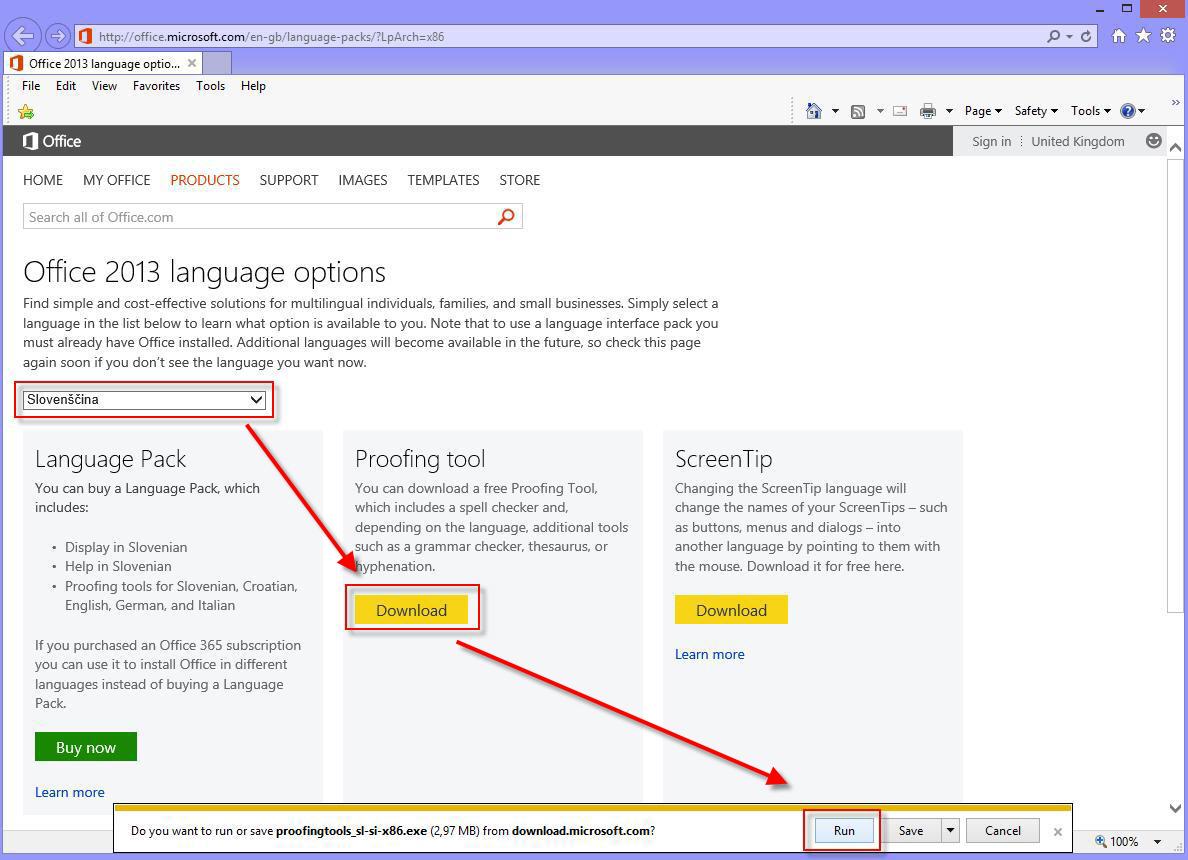Go to the TEMPLATES navigation tab
The image size is (1188, 860).
click(443, 180)
